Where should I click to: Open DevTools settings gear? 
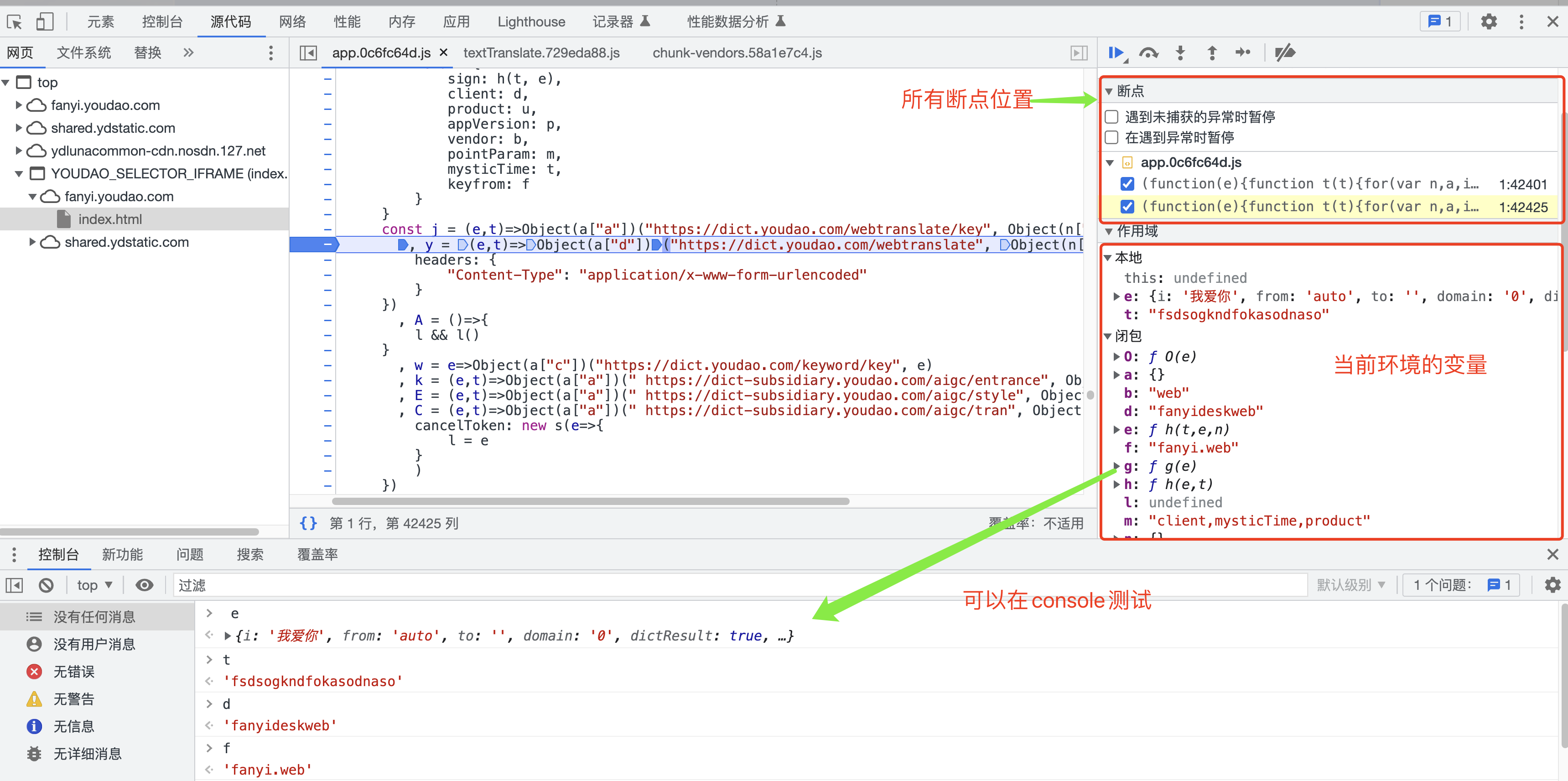pyautogui.click(x=1488, y=22)
